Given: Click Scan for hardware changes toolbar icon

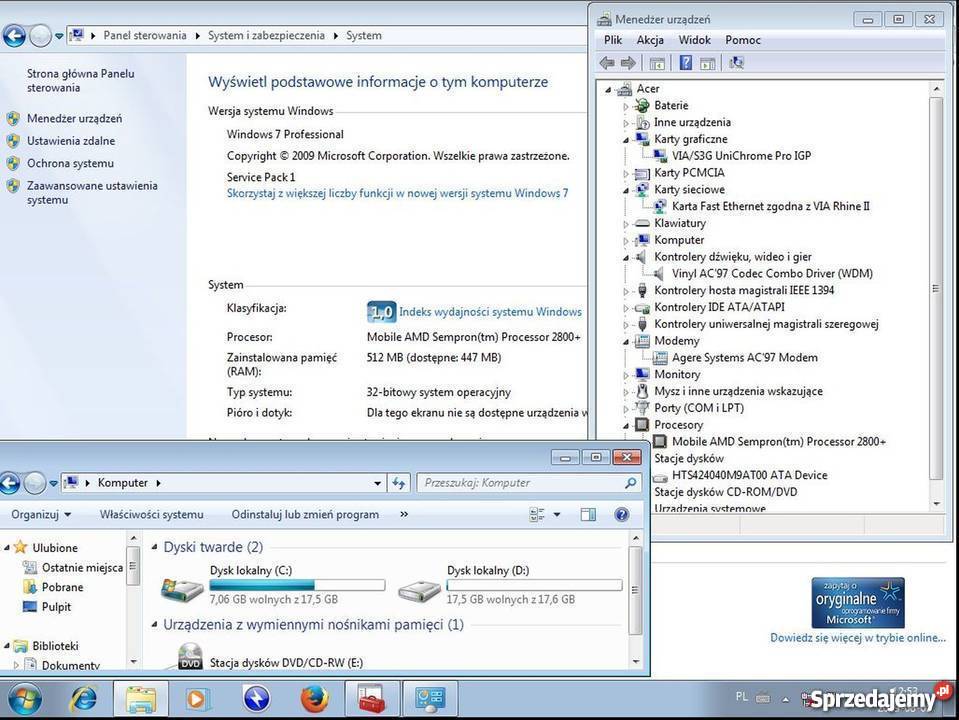Looking at the screenshot, I should click(x=736, y=63).
